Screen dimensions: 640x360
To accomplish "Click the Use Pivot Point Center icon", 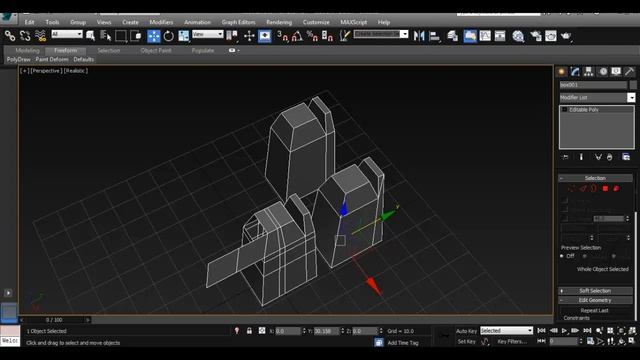I will click(x=232, y=36).
